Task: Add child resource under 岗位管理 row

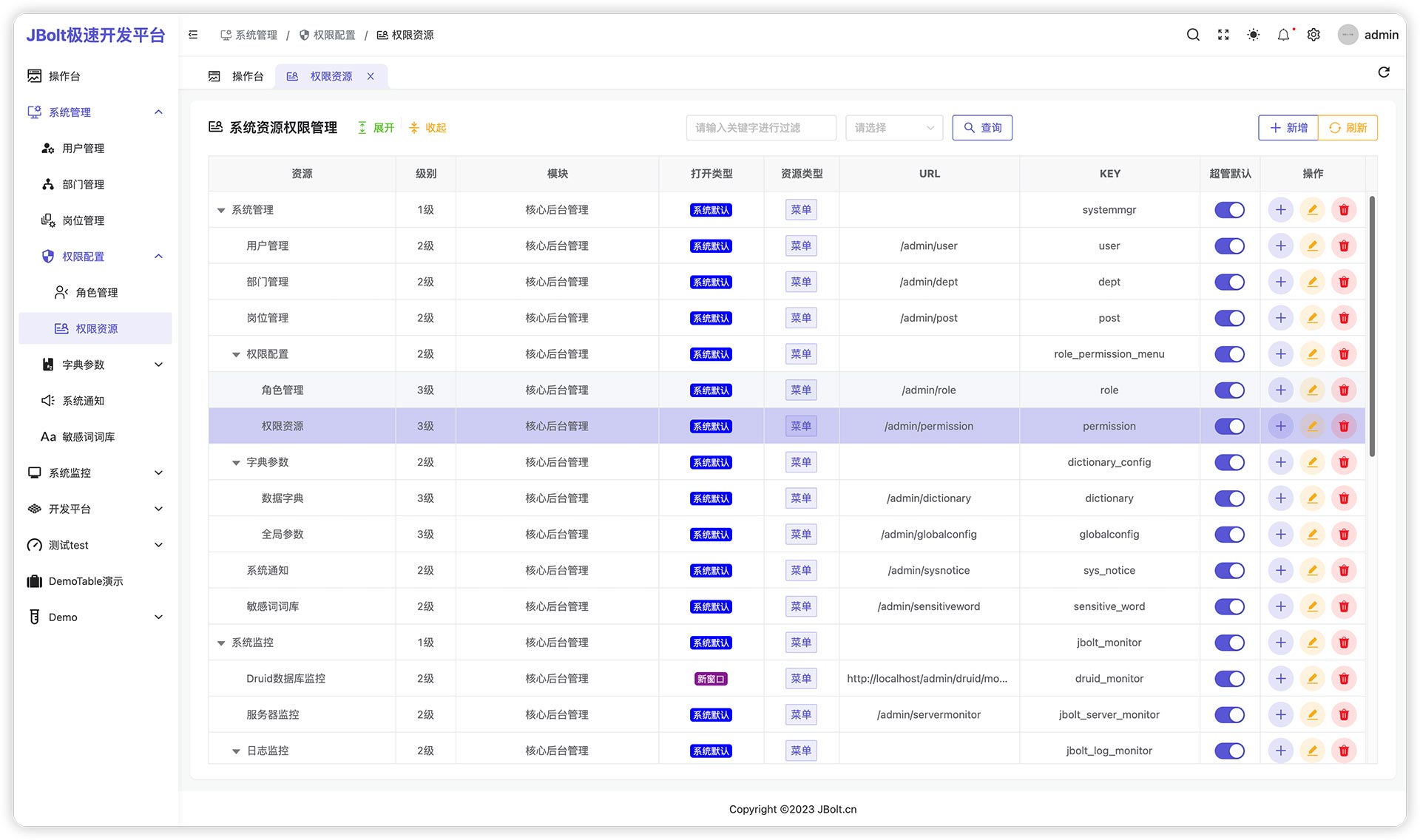Action: click(x=1280, y=318)
